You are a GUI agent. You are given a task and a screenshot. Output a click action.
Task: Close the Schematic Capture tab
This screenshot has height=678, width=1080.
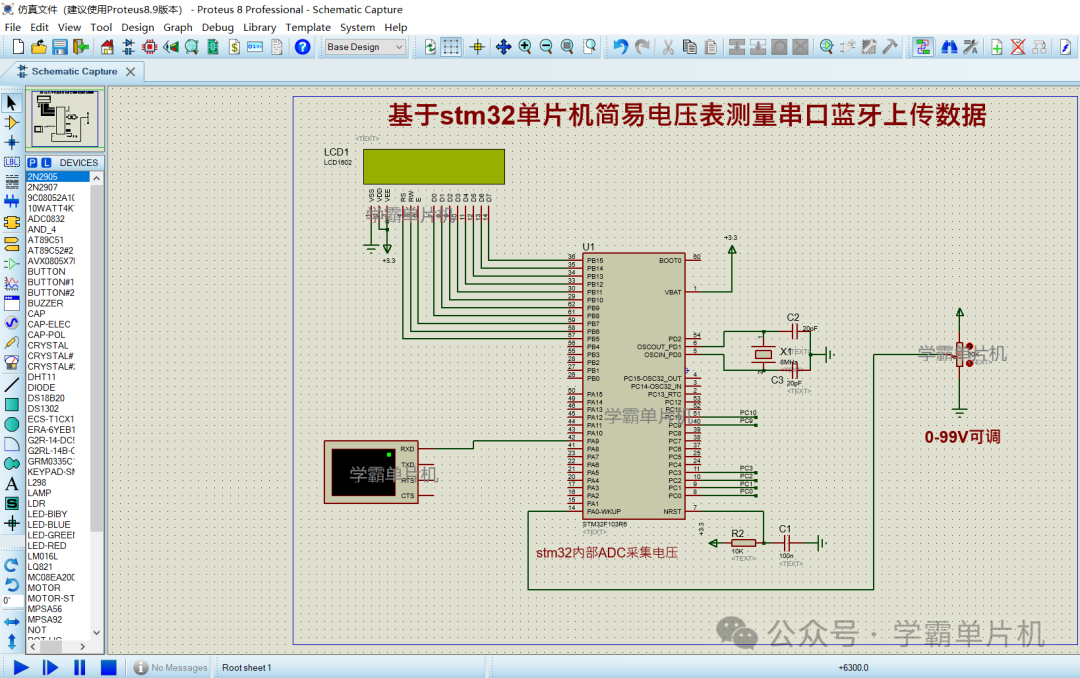[130, 72]
